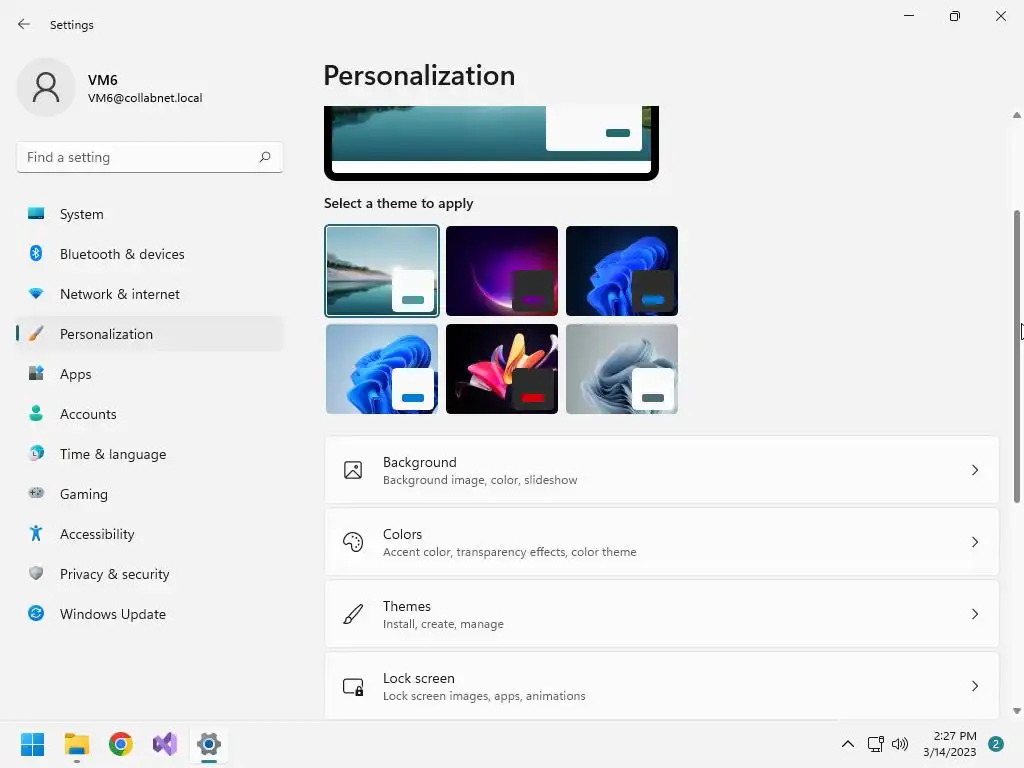
Task: Click the Network wifi icon
Action: coord(36,294)
